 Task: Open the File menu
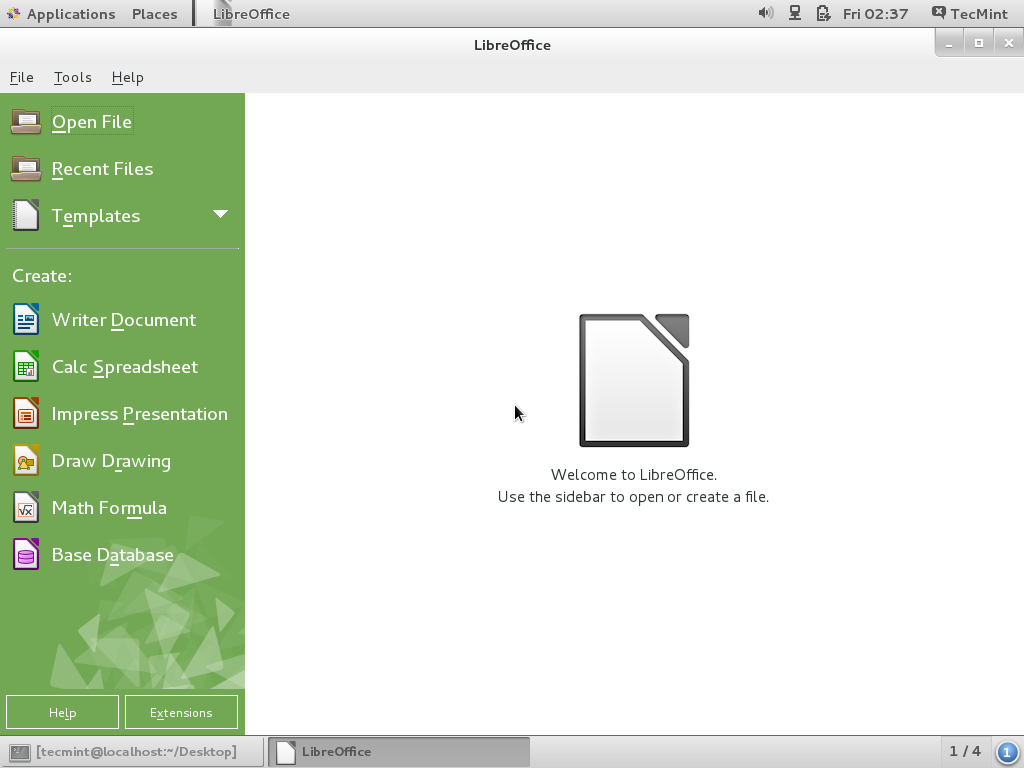pos(22,77)
